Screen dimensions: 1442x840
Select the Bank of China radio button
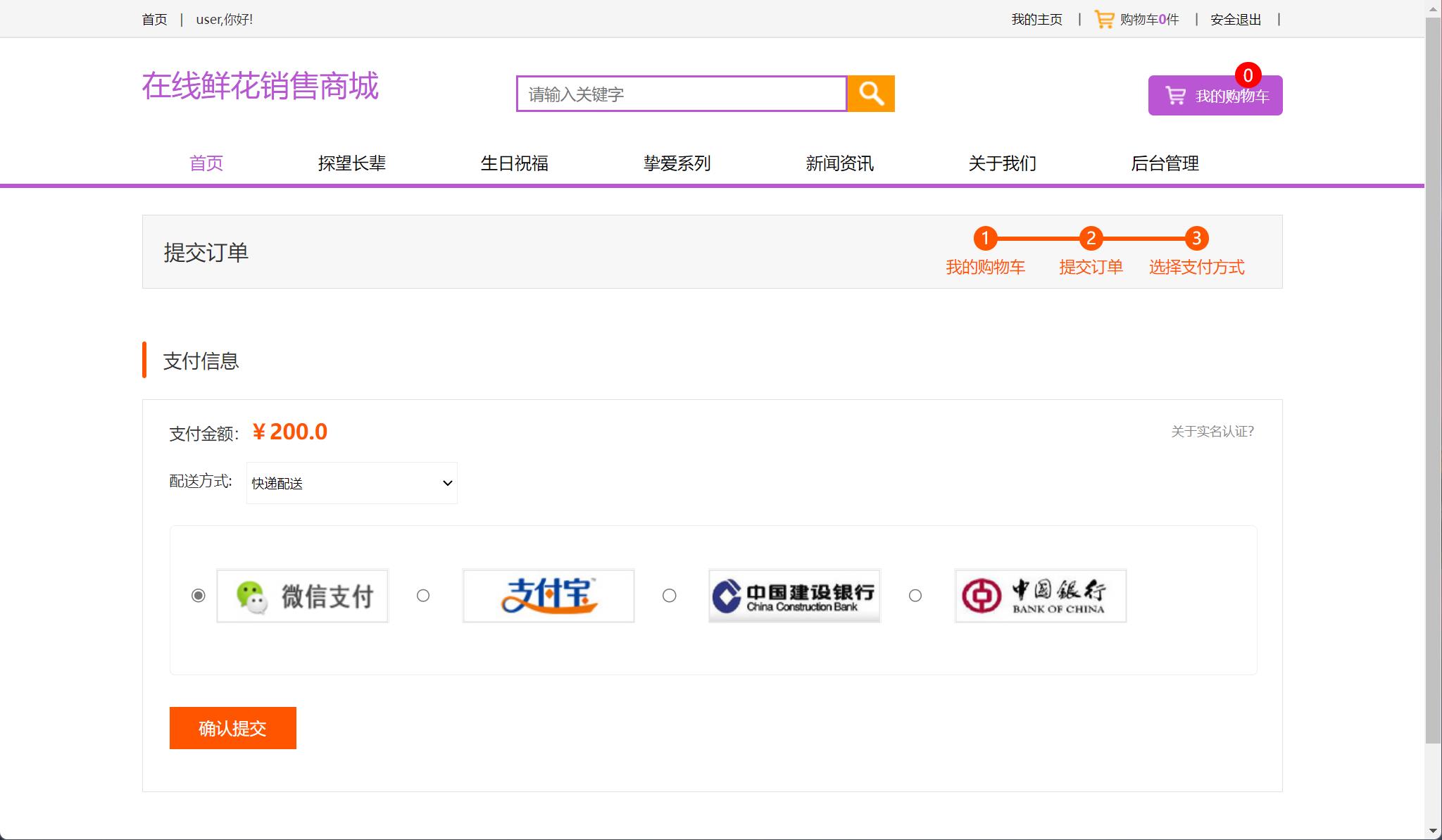915,596
